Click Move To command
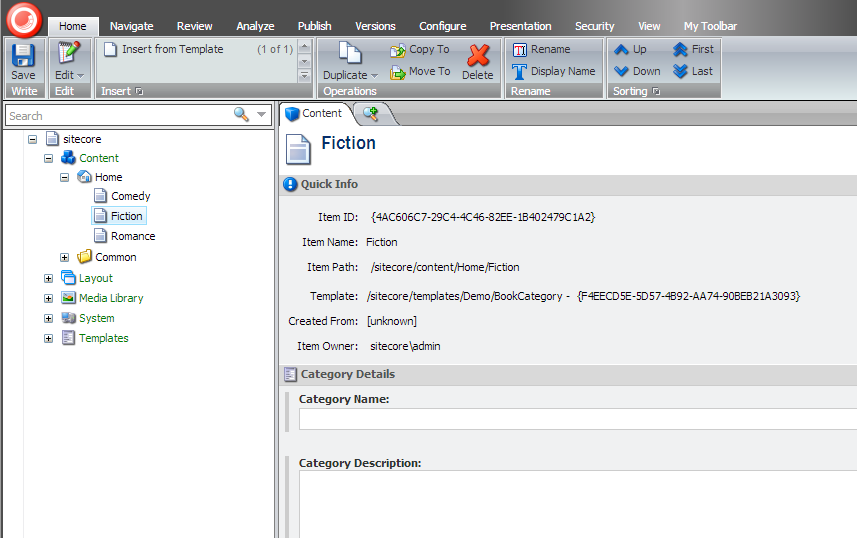This screenshot has width=857, height=538. pyautogui.click(x=420, y=72)
